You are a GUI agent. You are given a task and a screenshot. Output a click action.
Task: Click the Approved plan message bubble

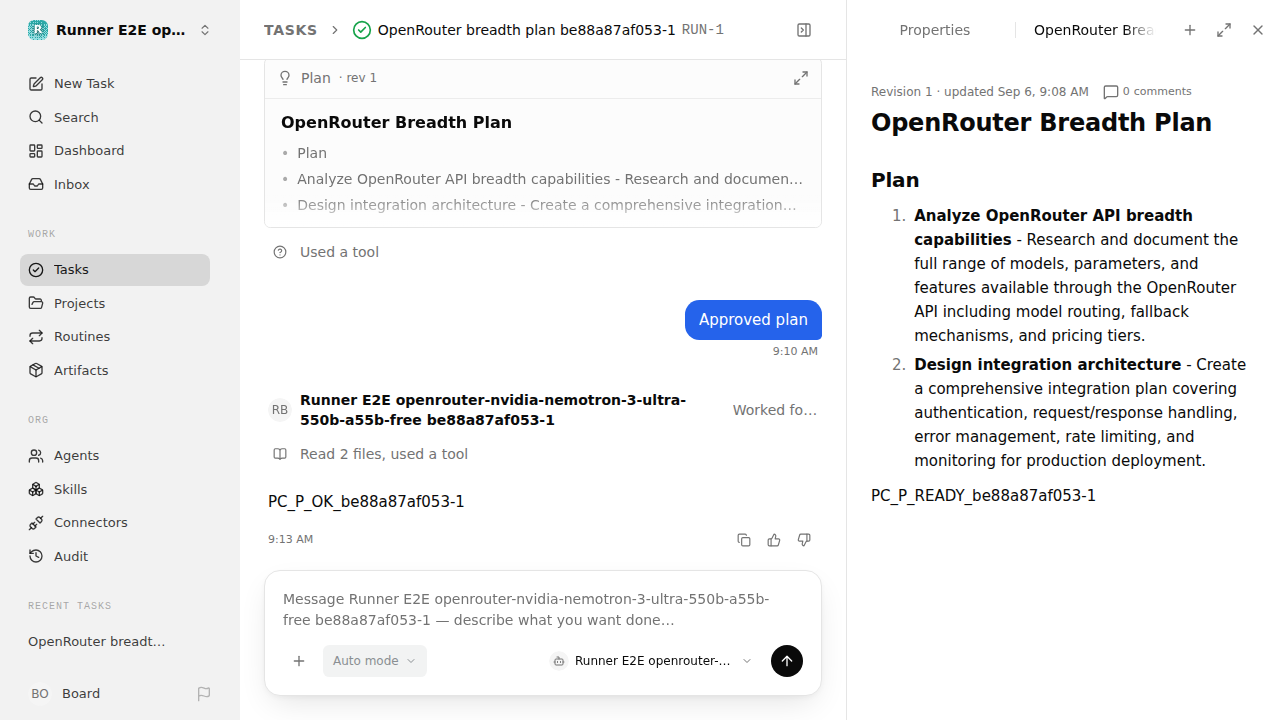tap(753, 320)
